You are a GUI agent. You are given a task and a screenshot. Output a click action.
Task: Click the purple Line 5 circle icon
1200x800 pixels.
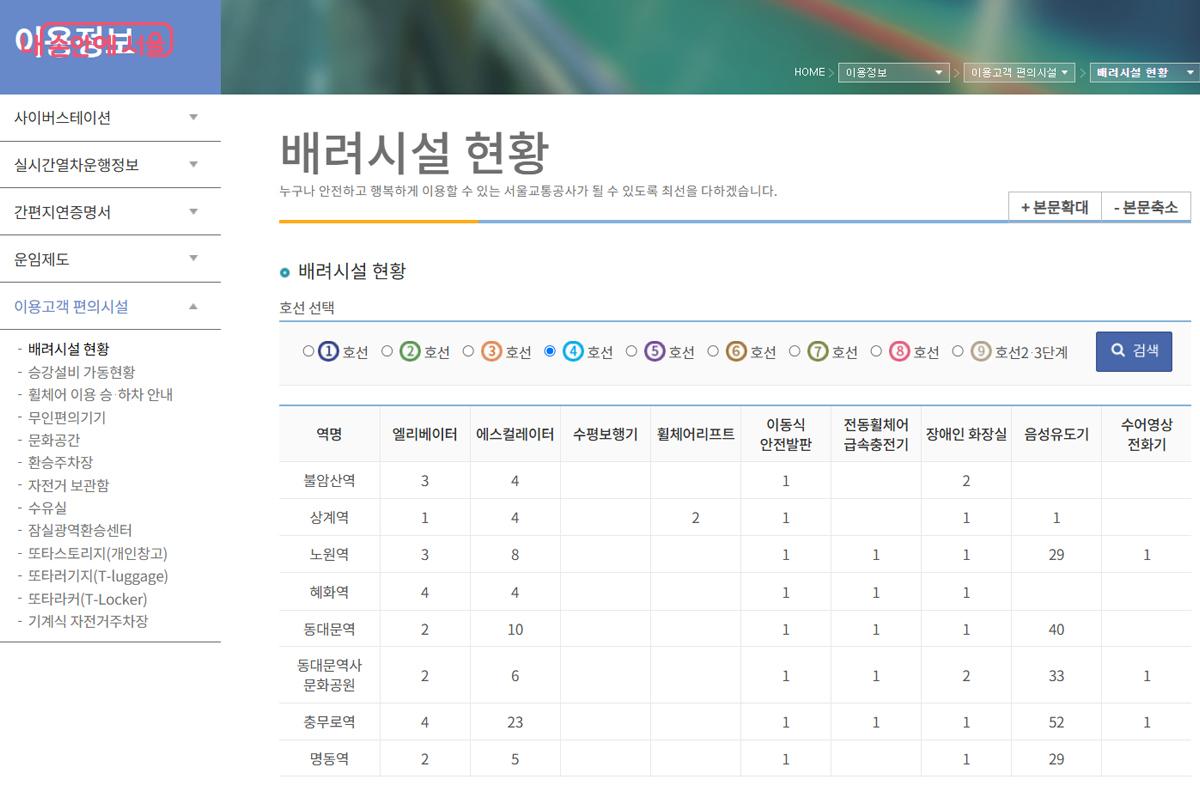point(655,351)
